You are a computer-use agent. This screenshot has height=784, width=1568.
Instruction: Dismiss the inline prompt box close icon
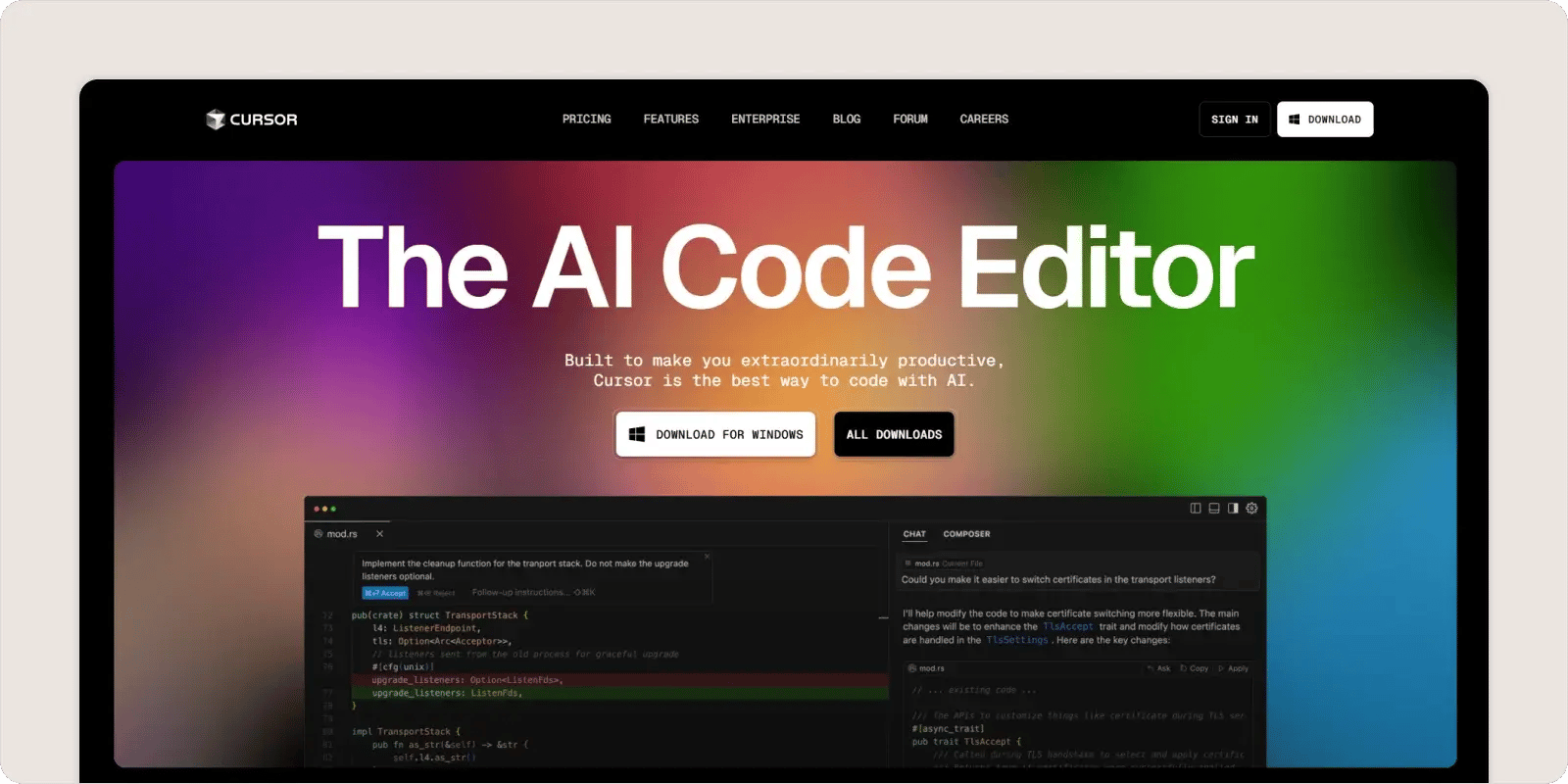coord(707,557)
